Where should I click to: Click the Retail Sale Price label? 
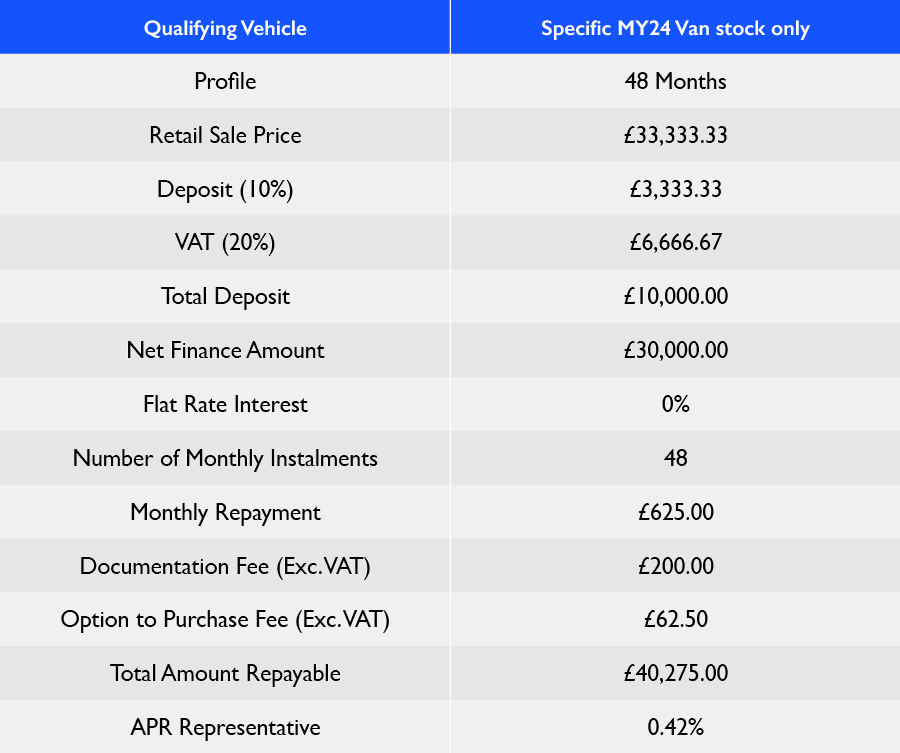coord(225,135)
